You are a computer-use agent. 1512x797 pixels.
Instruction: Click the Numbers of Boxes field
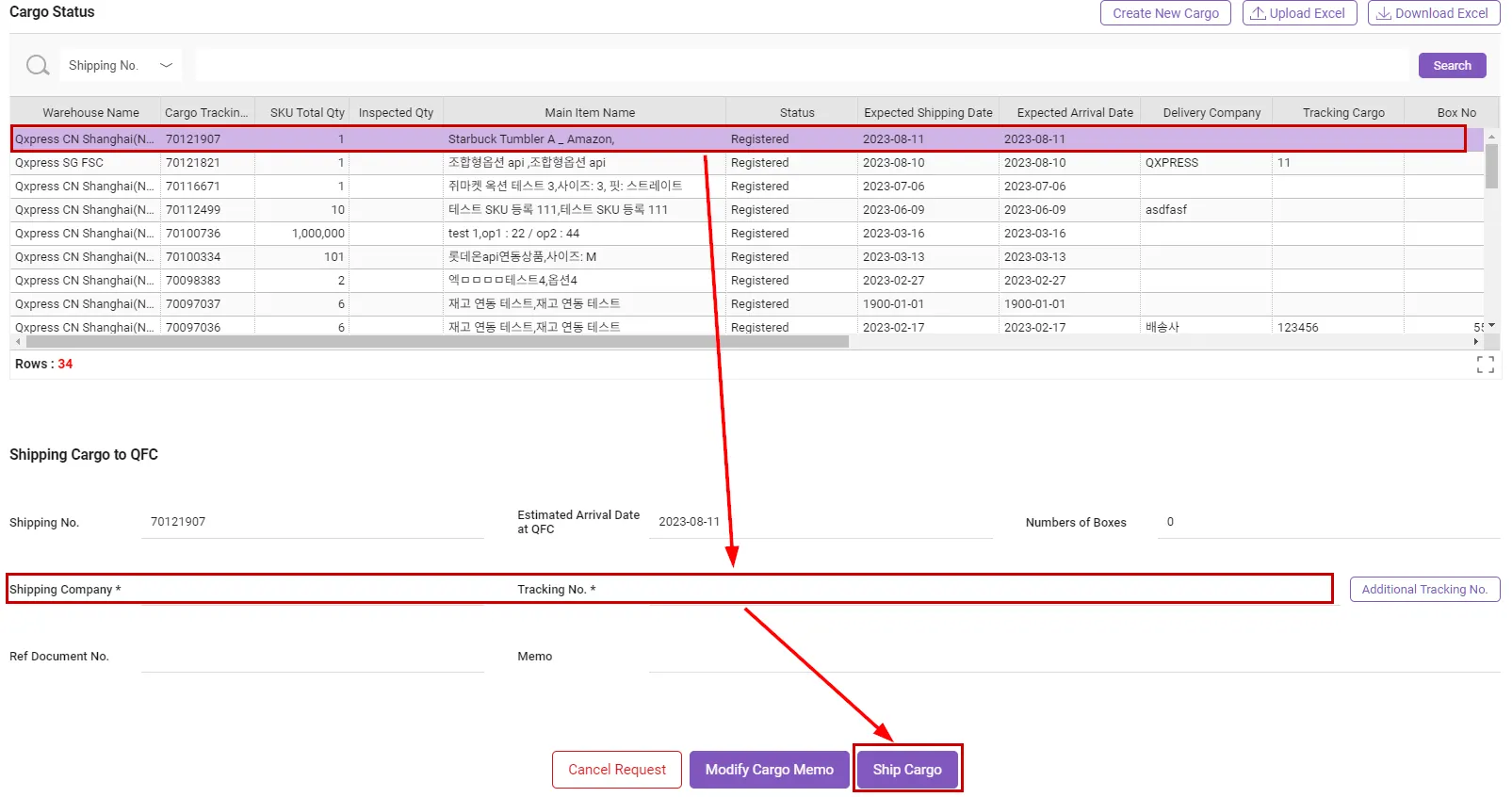pos(1328,522)
